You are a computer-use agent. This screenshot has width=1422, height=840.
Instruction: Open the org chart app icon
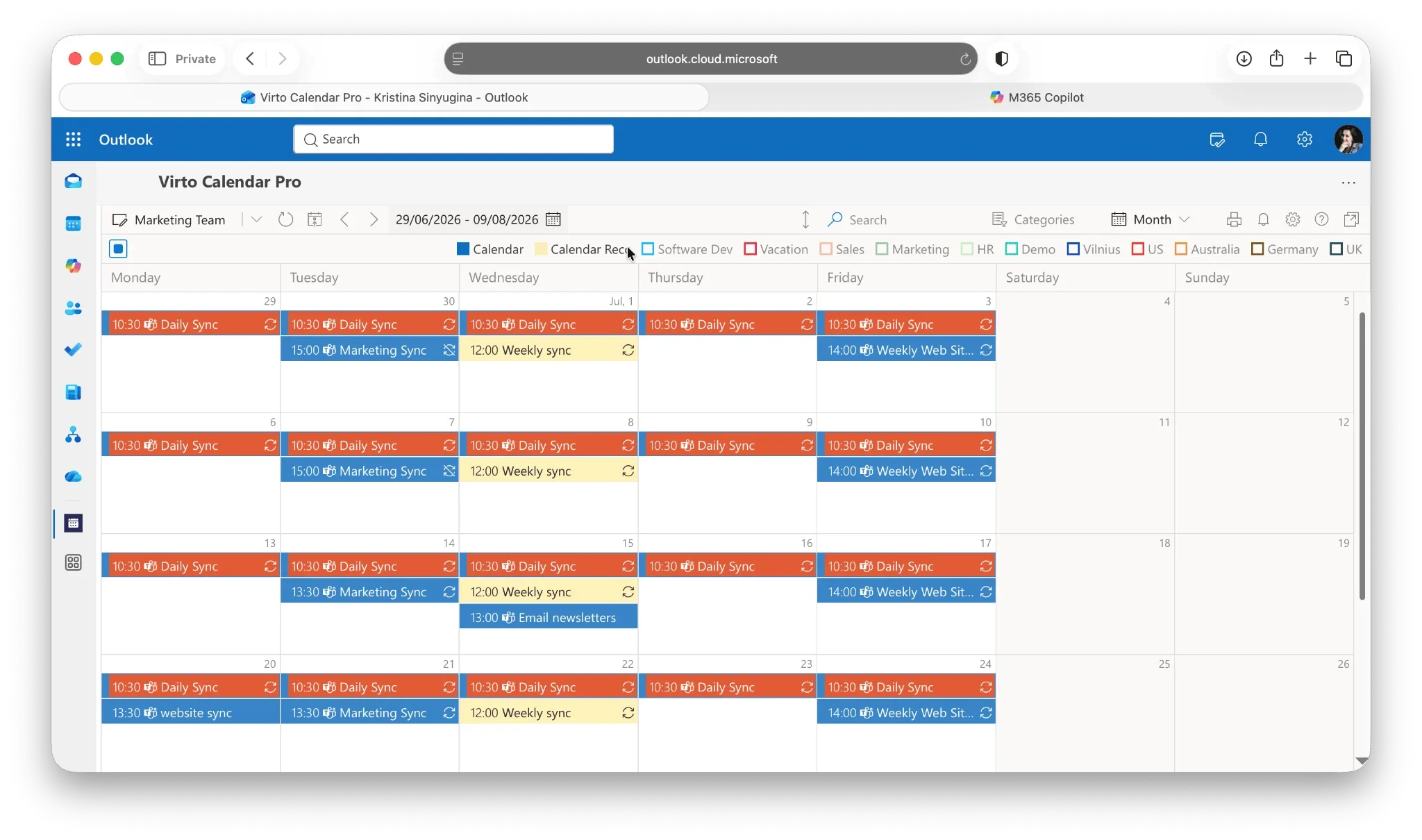tap(73, 435)
